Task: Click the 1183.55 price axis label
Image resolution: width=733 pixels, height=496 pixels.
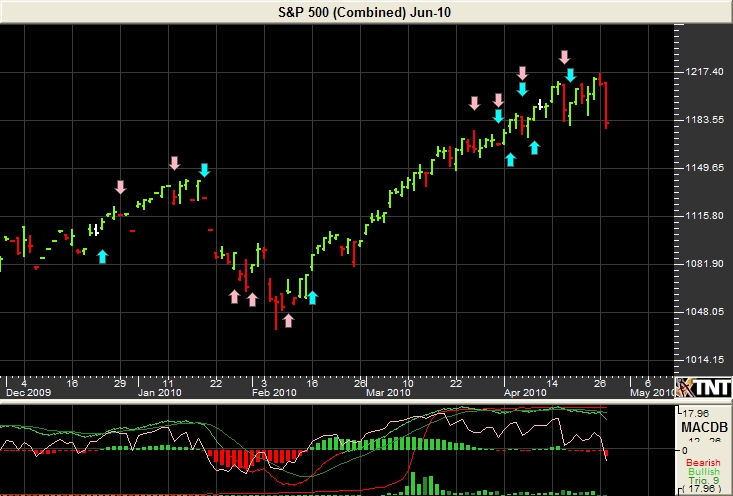Action: point(704,120)
